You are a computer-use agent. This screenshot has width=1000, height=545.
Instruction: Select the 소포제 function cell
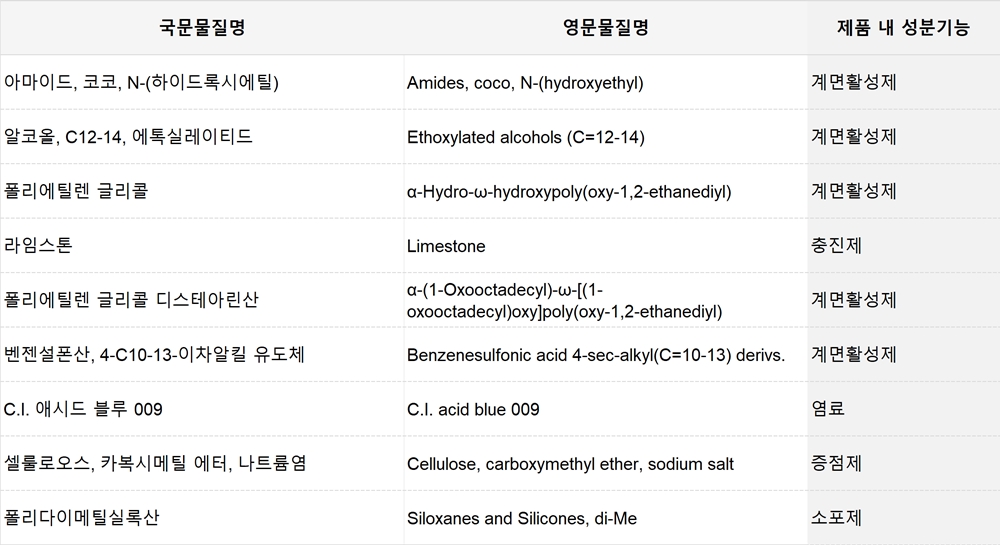coord(903,518)
